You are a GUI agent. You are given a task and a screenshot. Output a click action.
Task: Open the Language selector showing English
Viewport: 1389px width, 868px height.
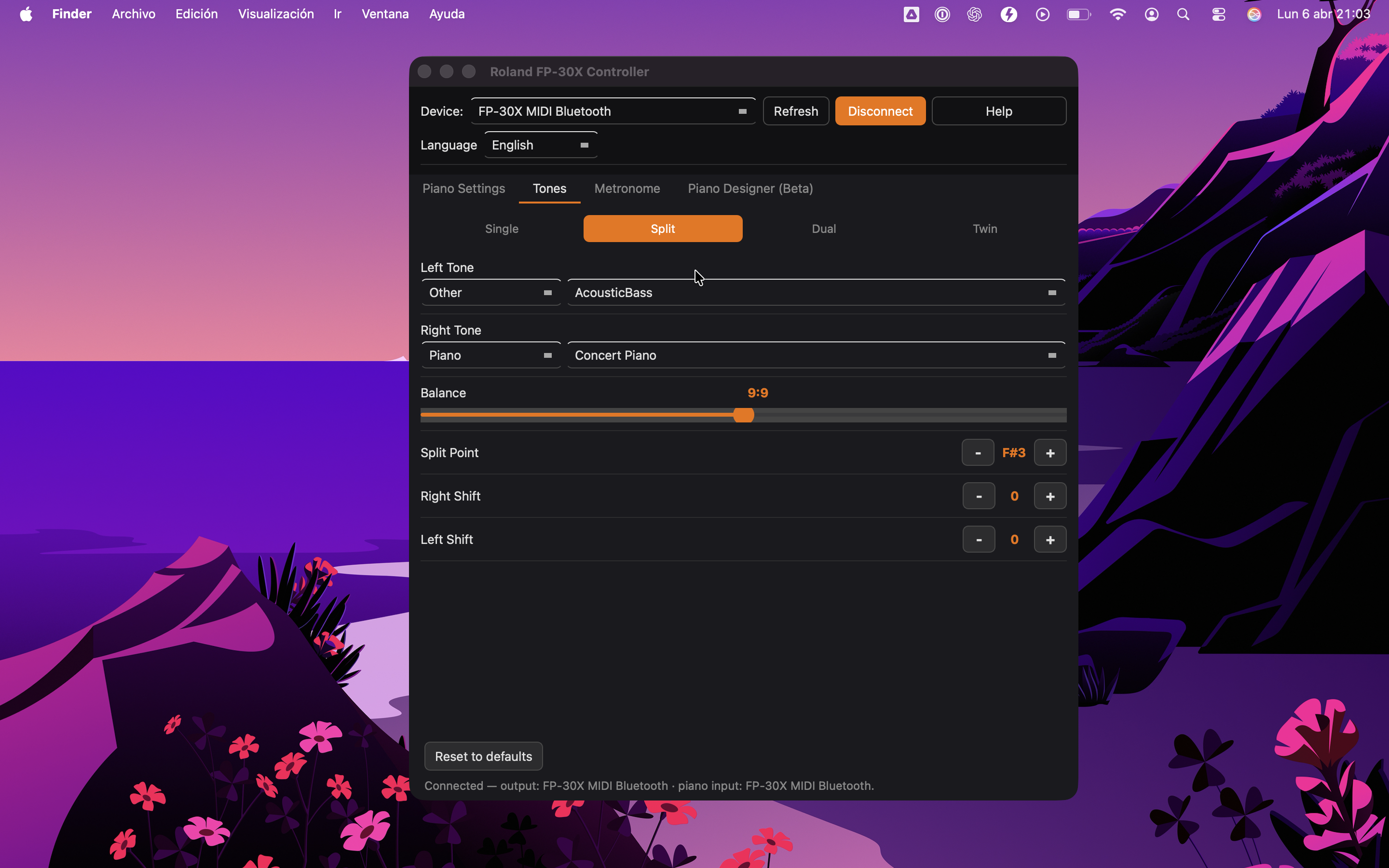pos(540,145)
